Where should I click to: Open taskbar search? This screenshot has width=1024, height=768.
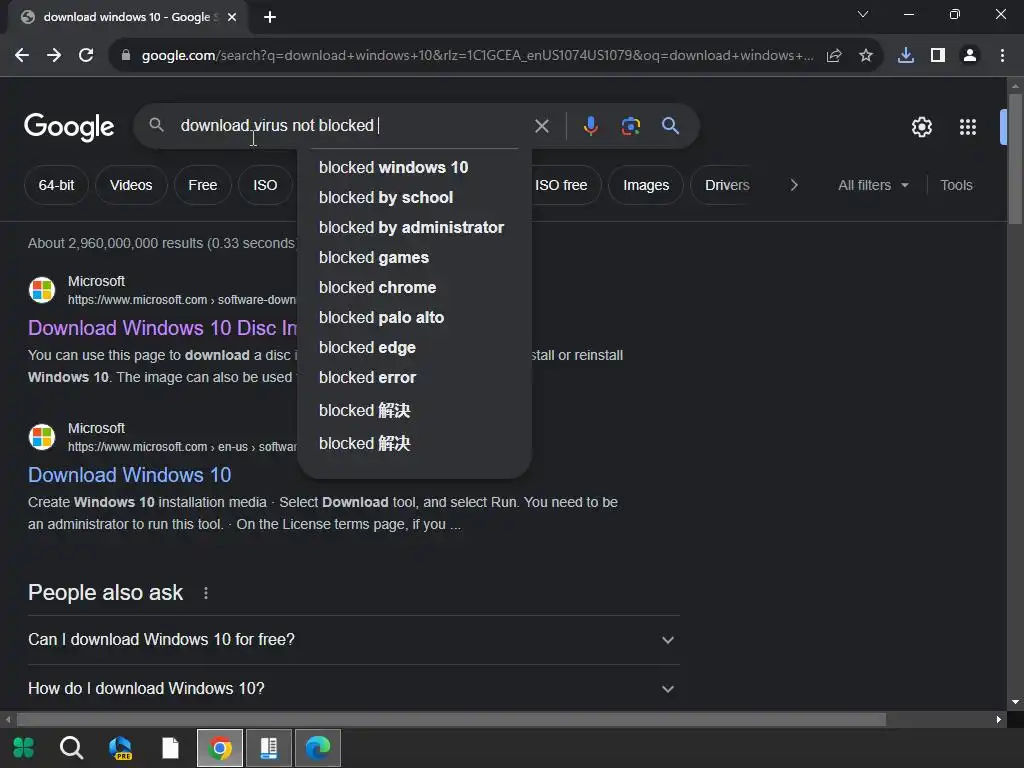[72, 748]
